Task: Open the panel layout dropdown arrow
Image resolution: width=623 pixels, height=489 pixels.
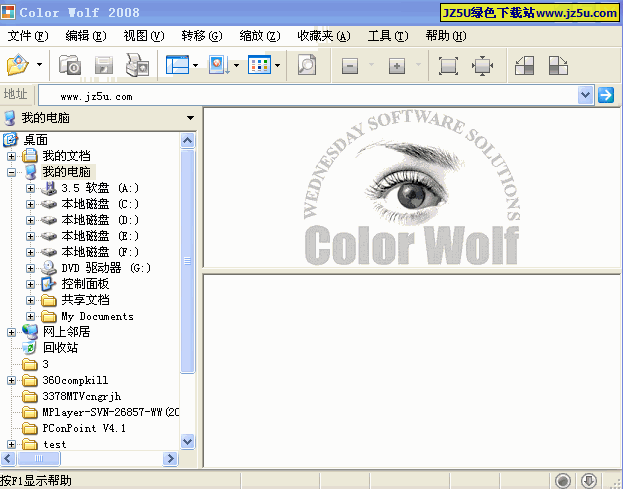Action: [x=195, y=65]
